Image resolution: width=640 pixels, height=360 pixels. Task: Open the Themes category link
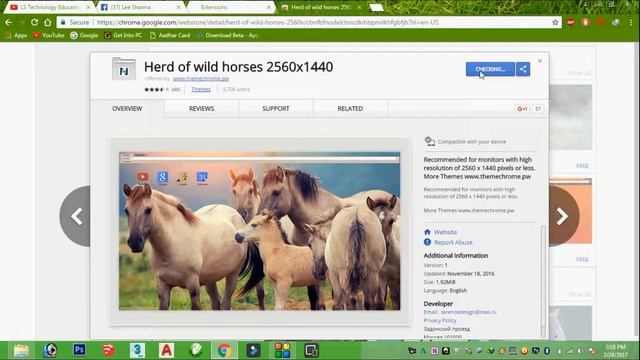point(201,89)
